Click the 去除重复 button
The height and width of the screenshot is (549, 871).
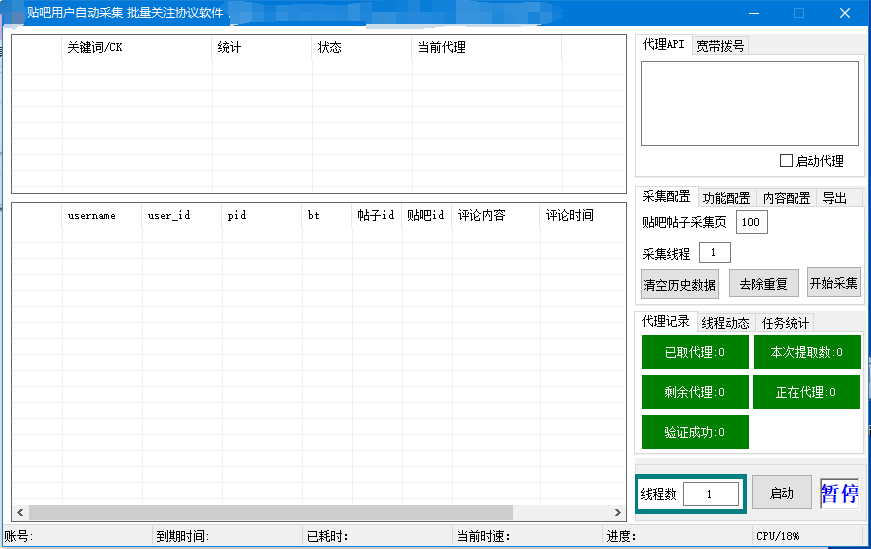[764, 284]
